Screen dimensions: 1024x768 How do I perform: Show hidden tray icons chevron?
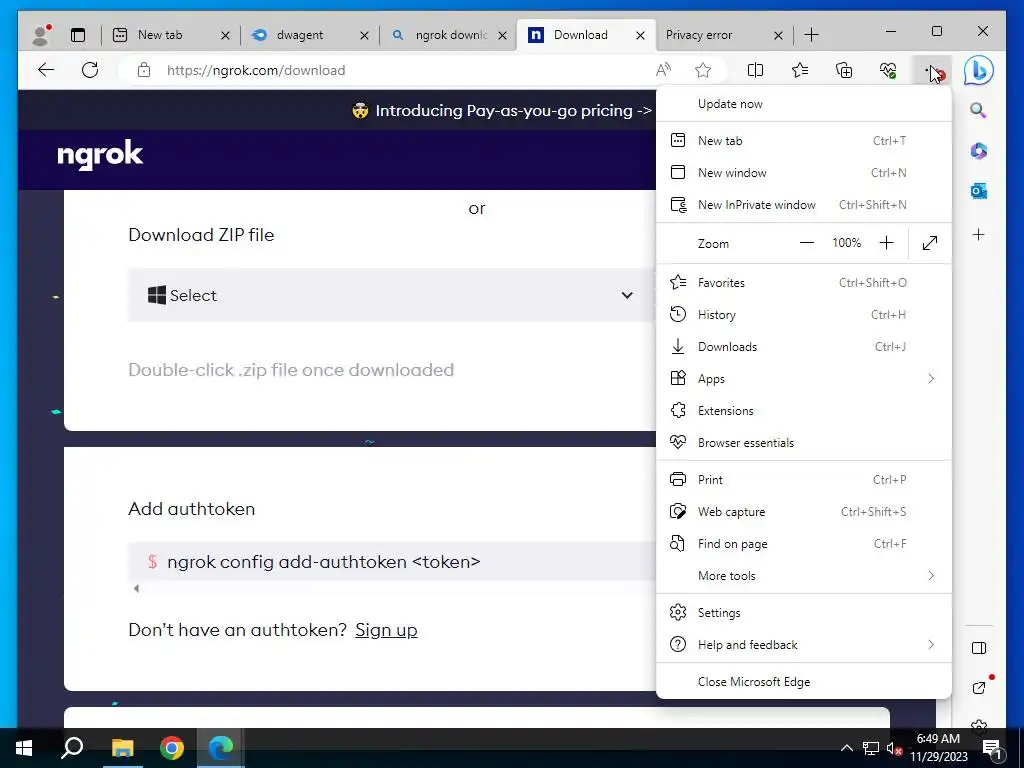click(846, 748)
